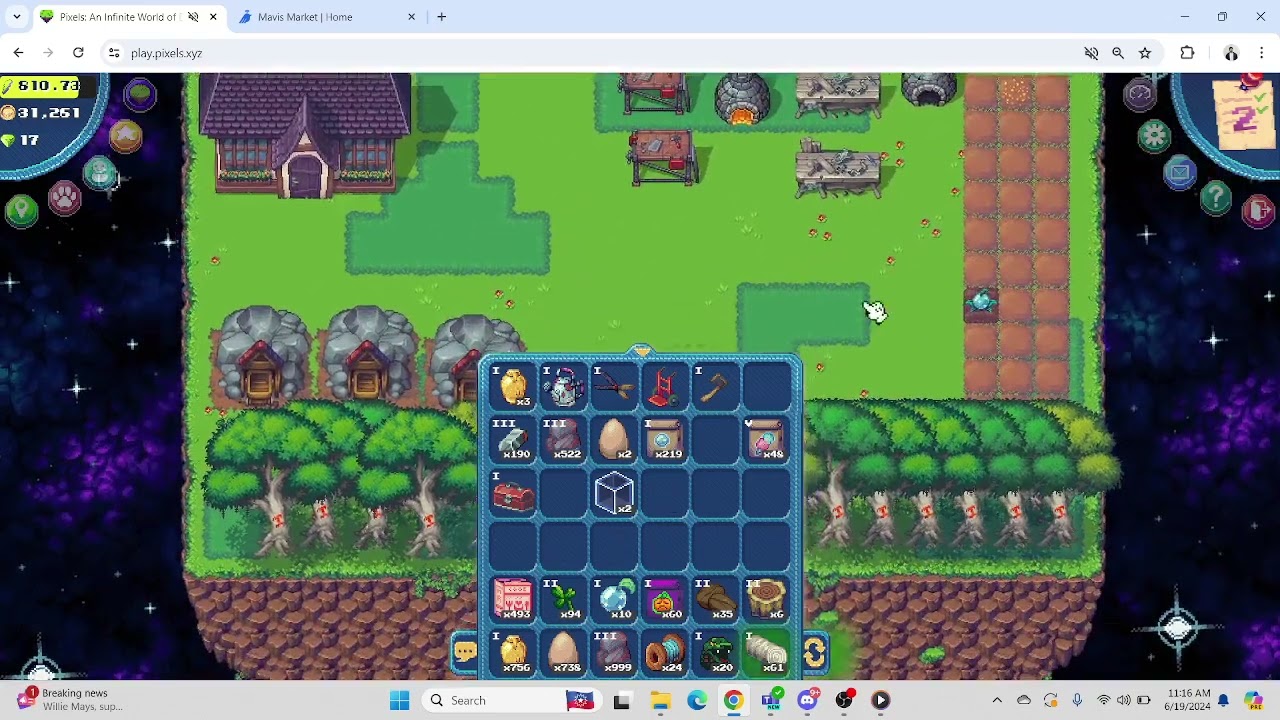Select the clover x94 item
The width and height of the screenshot is (1280, 720).
pos(564,599)
